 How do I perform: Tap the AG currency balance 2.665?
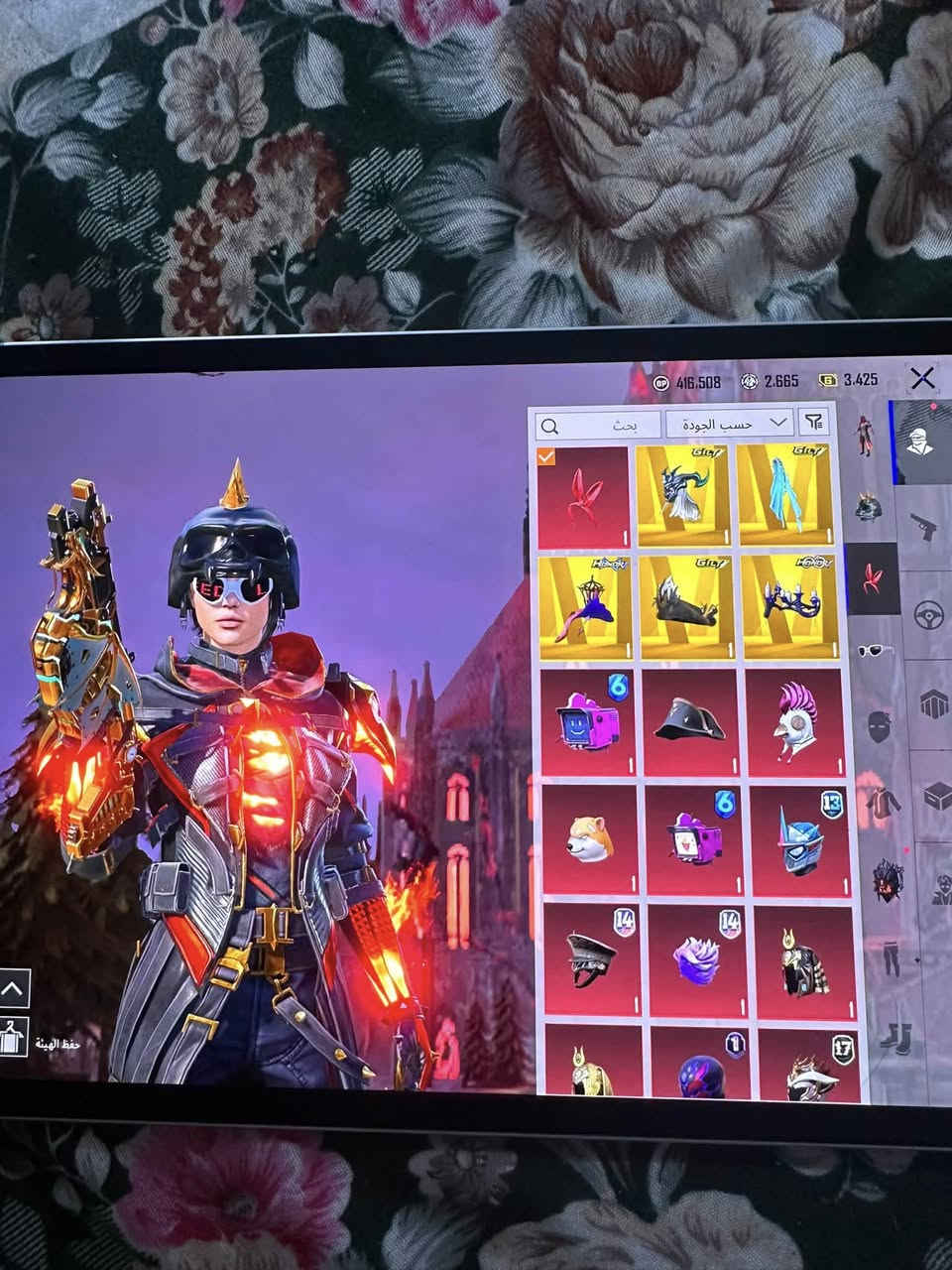pos(769,380)
